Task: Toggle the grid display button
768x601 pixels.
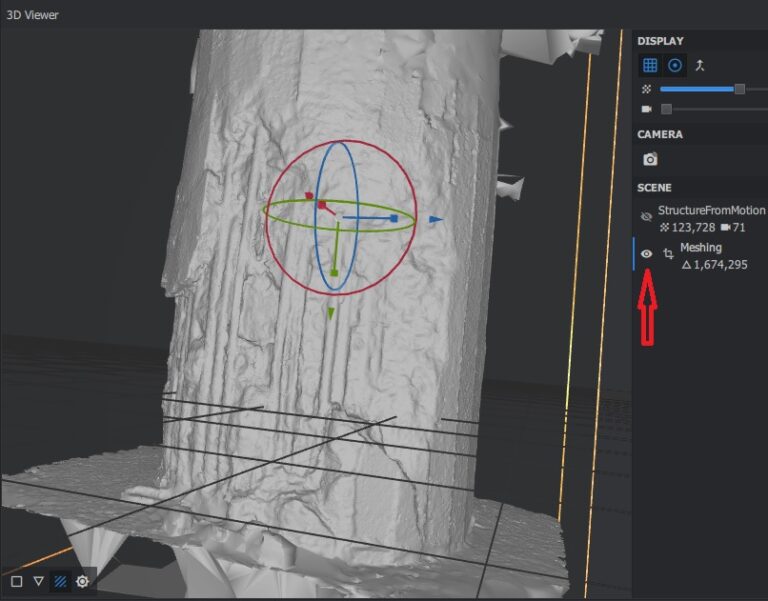Action: (x=650, y=65)
